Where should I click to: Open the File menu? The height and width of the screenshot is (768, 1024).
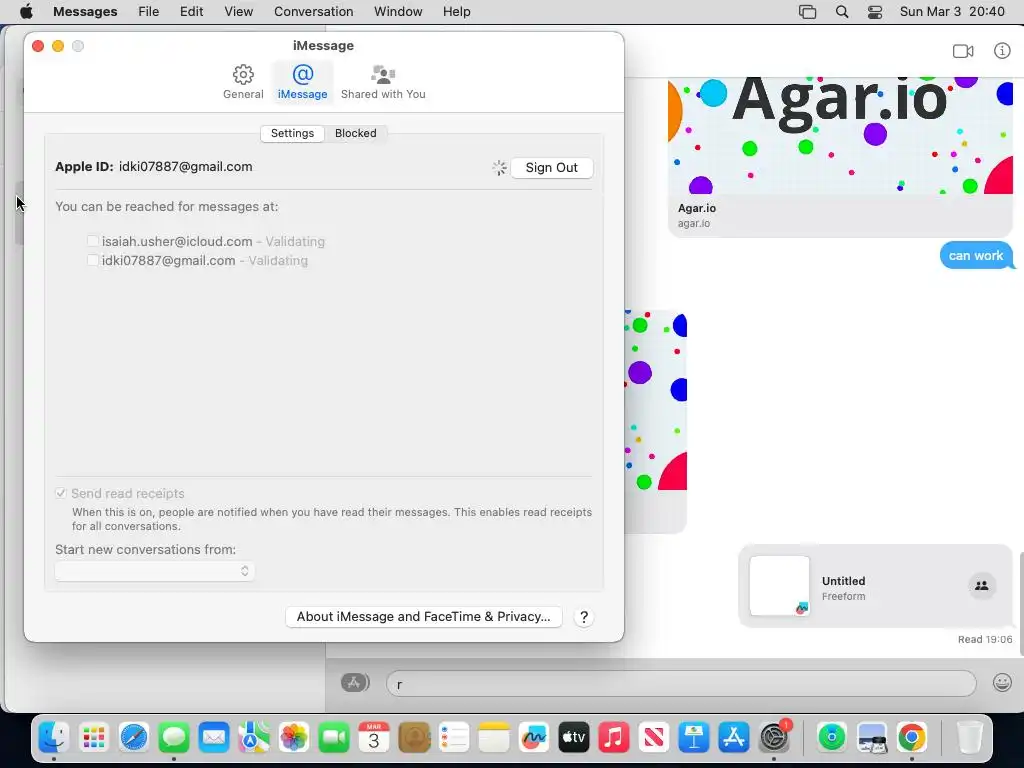[149, 12]
